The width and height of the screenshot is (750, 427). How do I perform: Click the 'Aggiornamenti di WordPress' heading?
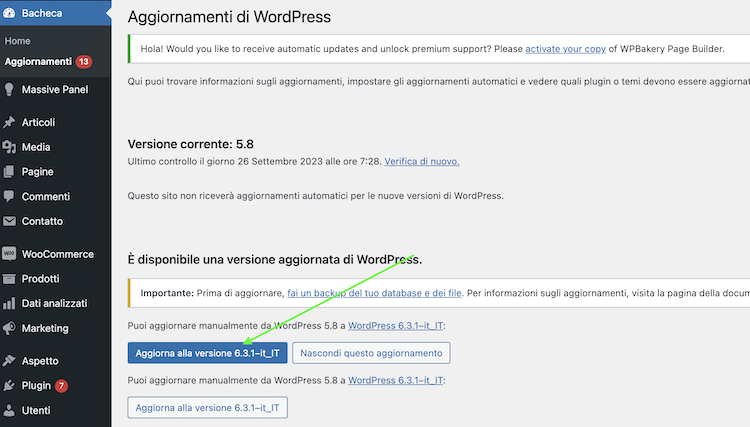(229, 17)
